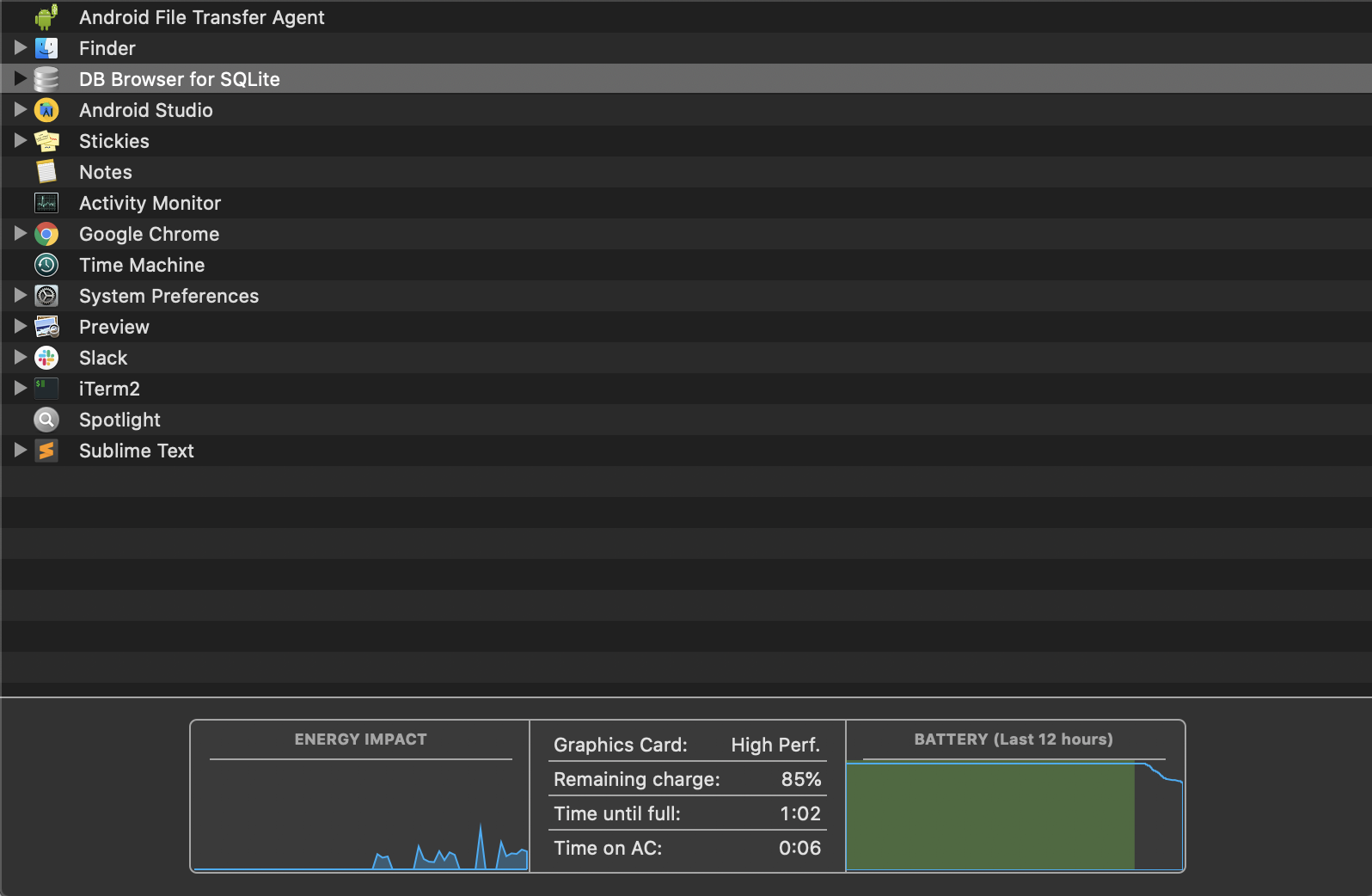Click the Time until full: label
The height and width of the screenshot is (896, 1372).
tap(617, 814)
